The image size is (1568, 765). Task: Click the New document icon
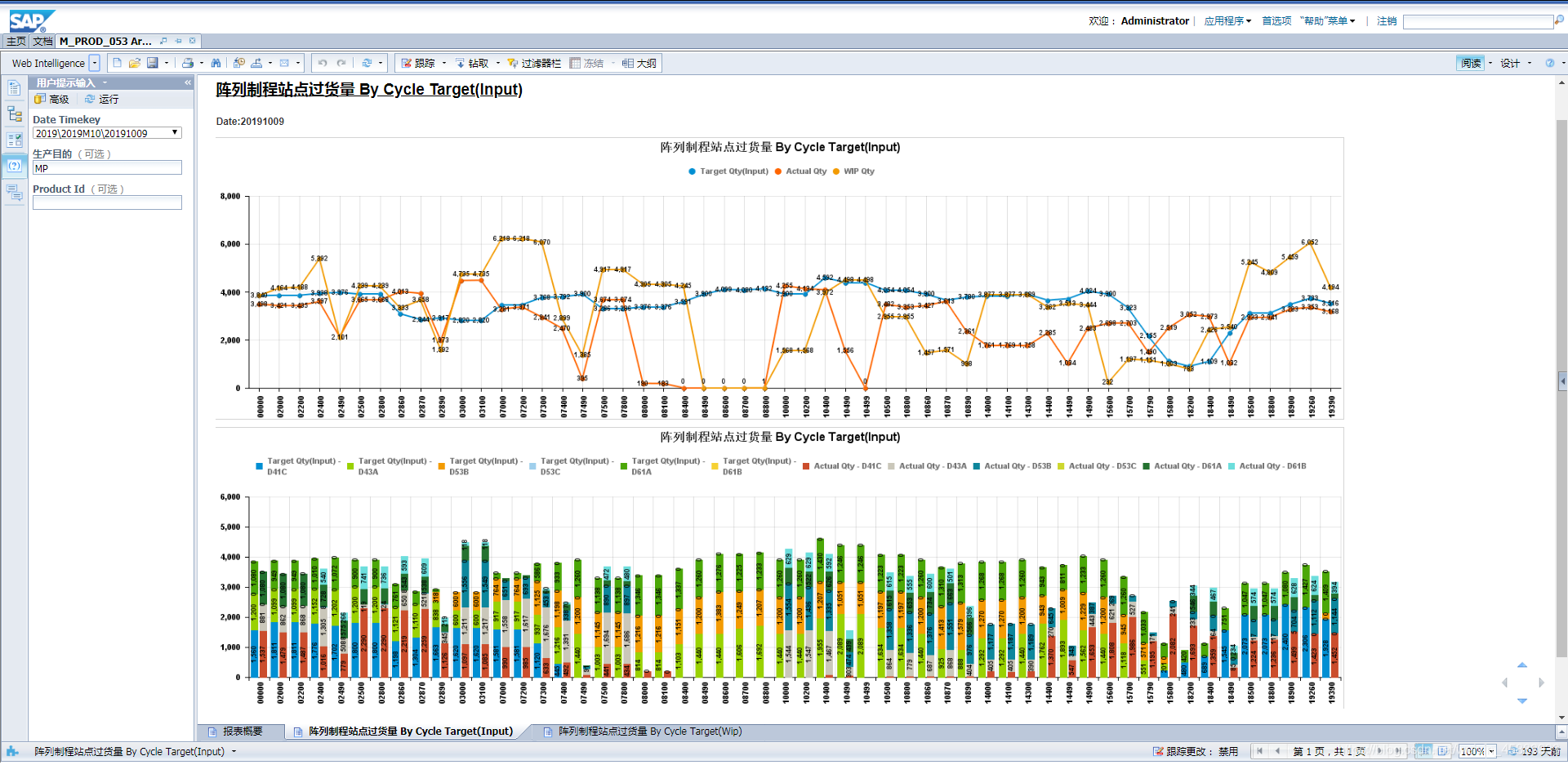[x=117, y=63]
